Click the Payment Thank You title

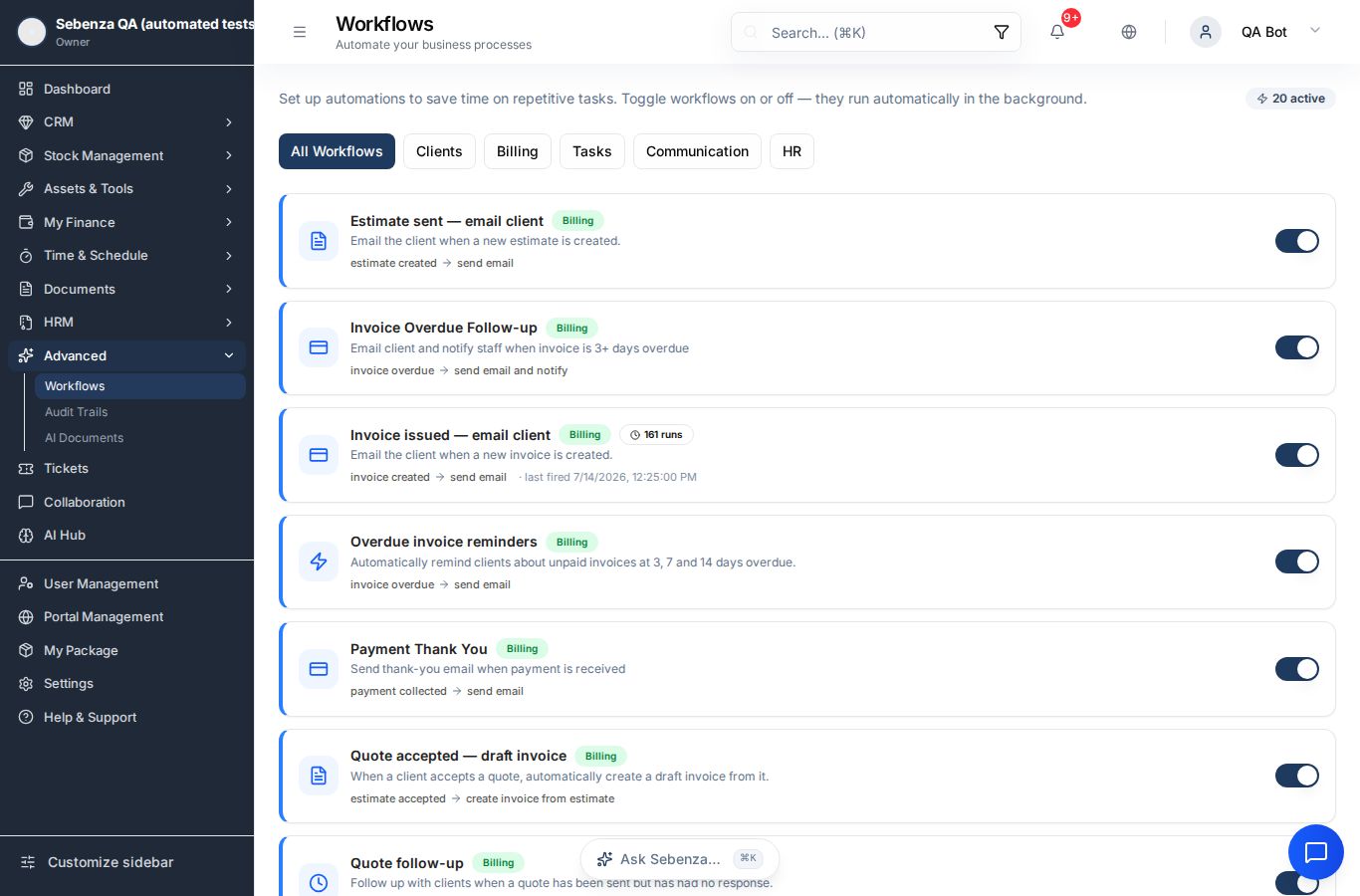pos(419,649)
